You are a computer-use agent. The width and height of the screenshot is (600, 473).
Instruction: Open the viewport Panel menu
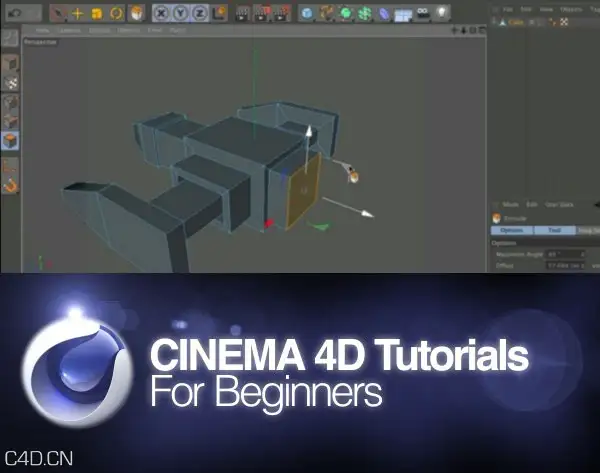coord(178,30)
